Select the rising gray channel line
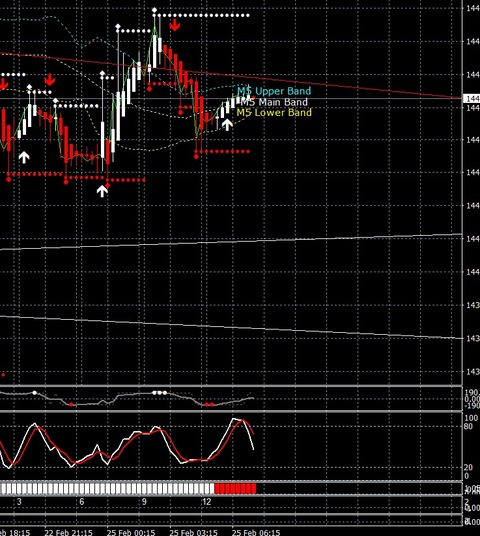The height and width of the screenshot is (536, 480). (231, 242)
